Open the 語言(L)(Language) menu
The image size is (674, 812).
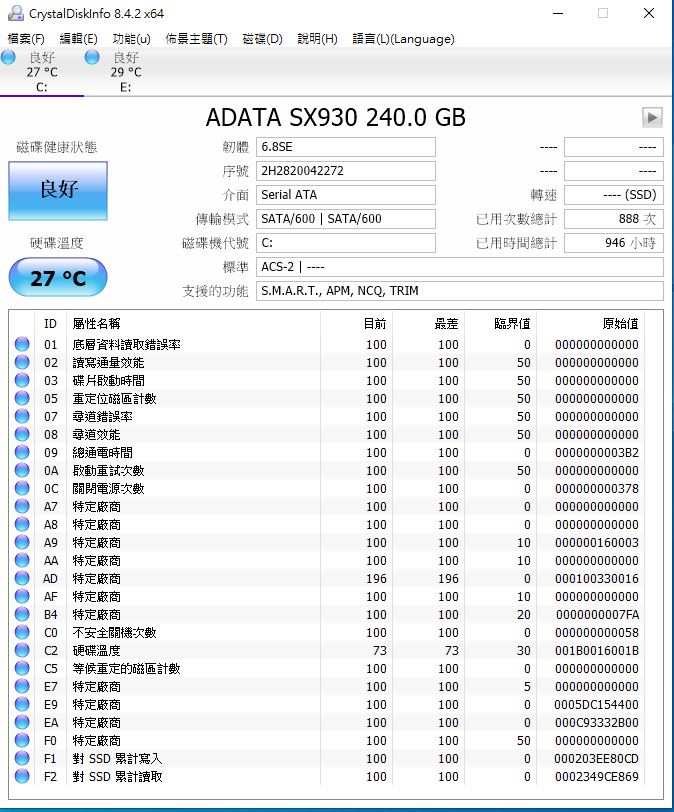click(403, 39)
